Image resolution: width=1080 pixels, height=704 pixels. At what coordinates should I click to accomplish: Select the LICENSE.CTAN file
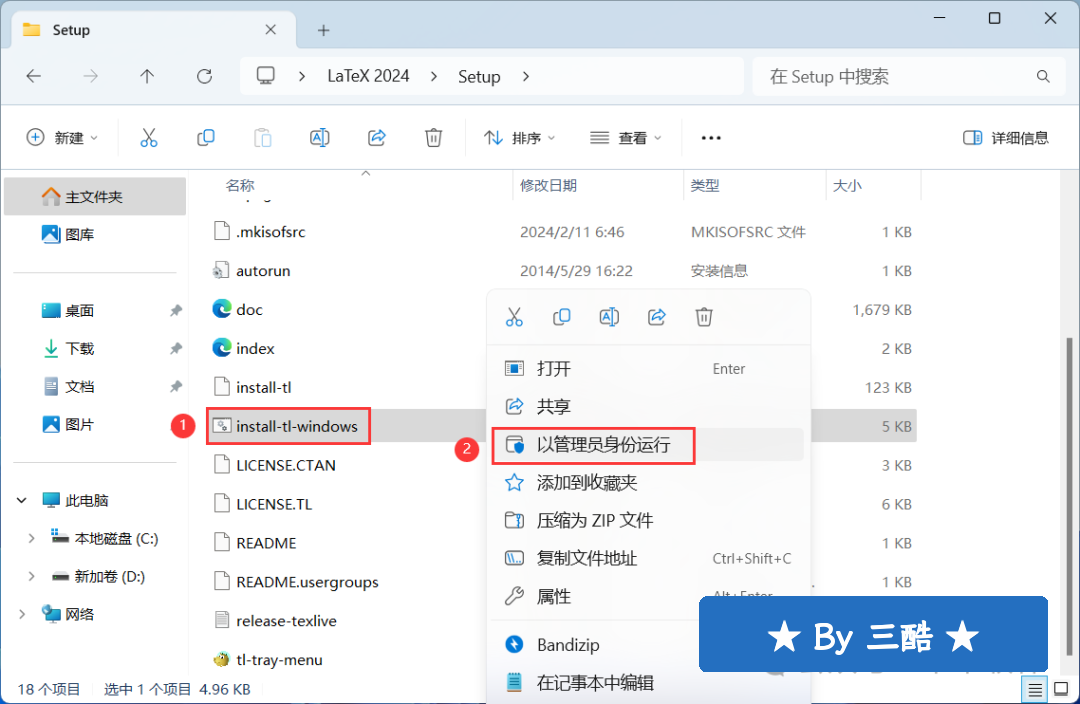tap(286, 466)
